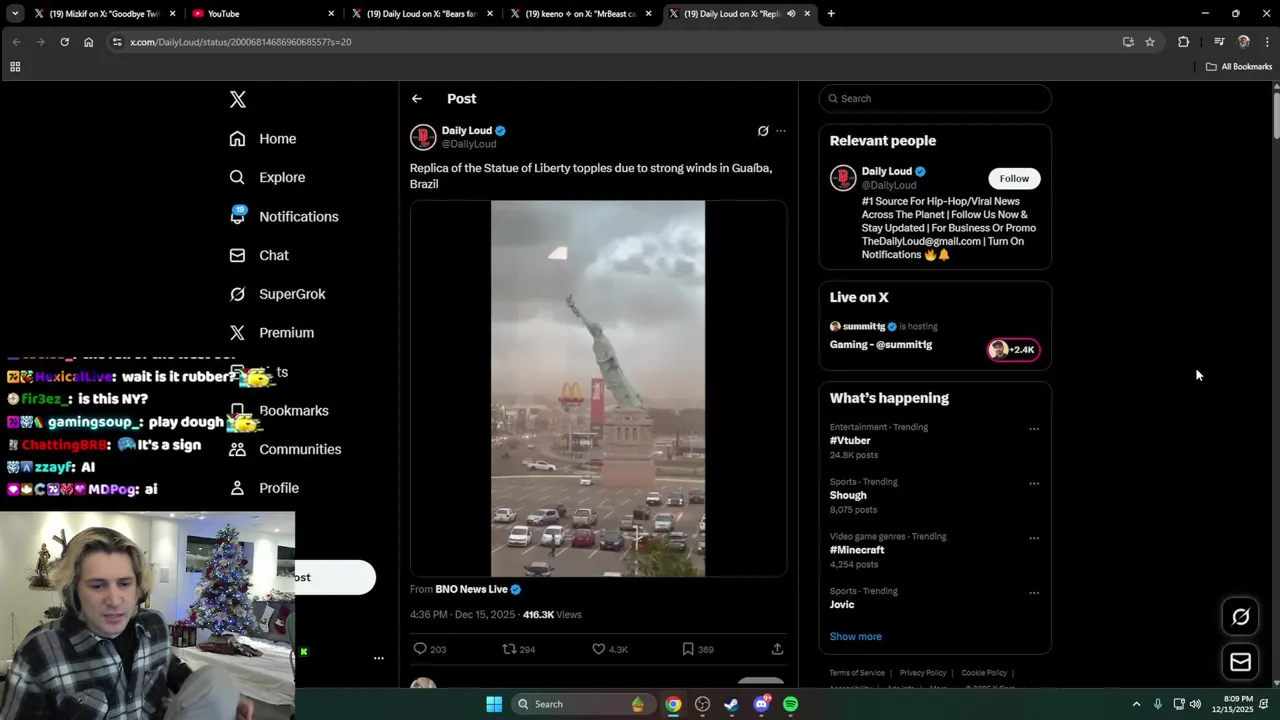Like the post with 4.3K likes

(x=598, y=649)
